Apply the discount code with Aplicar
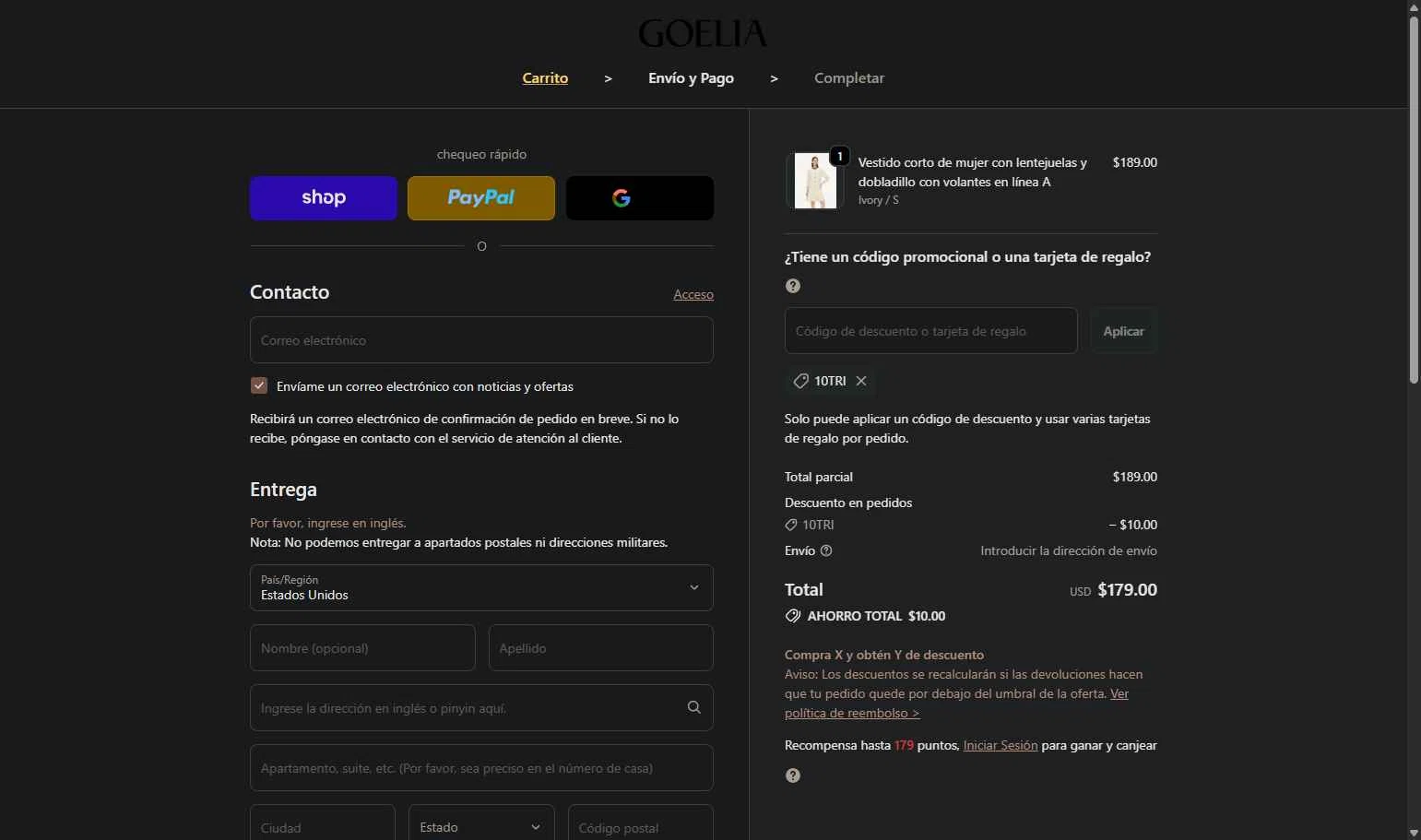Image resolution: width=1421 pixels, height=840 pixels. 1123,331
